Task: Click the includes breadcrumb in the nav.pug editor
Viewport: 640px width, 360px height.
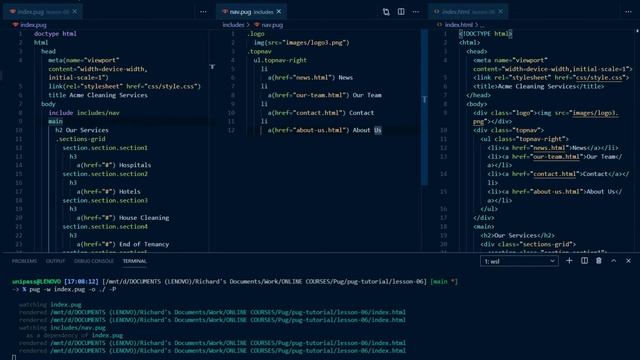Action: click(233, 25)
